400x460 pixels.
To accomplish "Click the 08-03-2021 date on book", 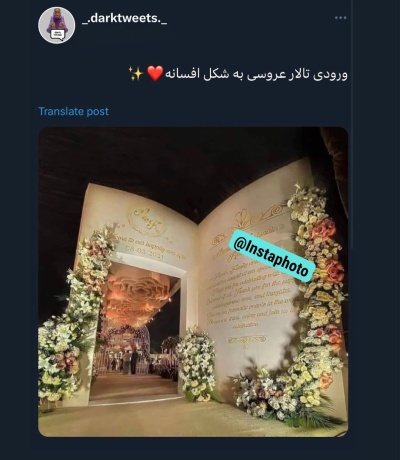I will point(144,253).
